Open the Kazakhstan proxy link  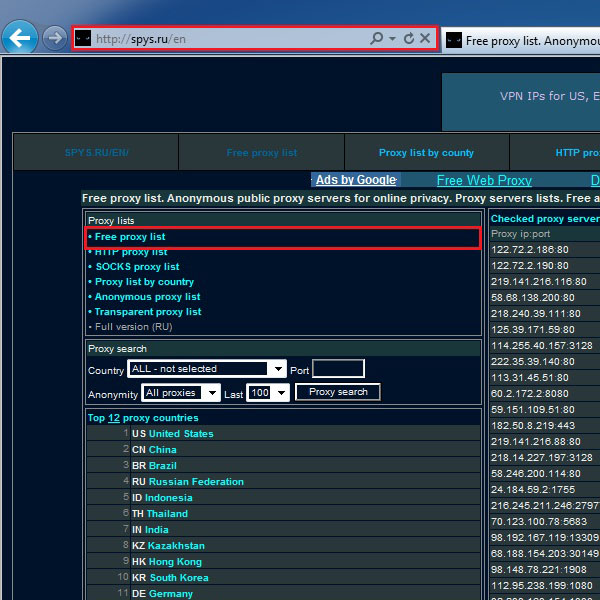tap(176, 546)
